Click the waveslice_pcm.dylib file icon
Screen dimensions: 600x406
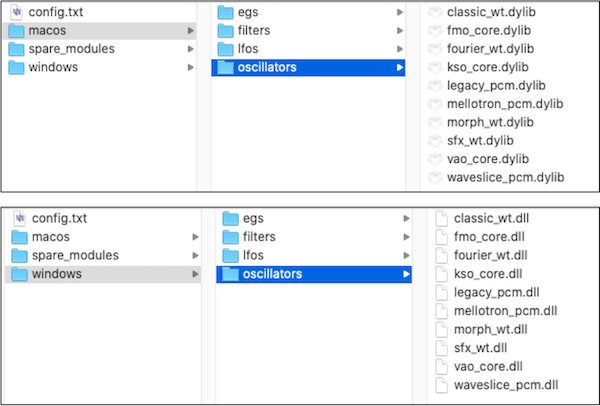435,178
